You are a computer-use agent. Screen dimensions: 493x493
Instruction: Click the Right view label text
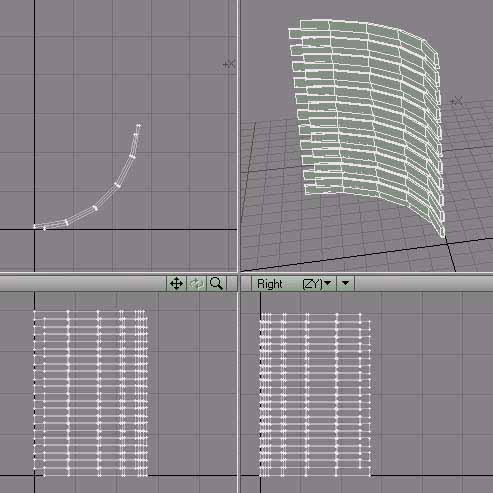point(270,284)
